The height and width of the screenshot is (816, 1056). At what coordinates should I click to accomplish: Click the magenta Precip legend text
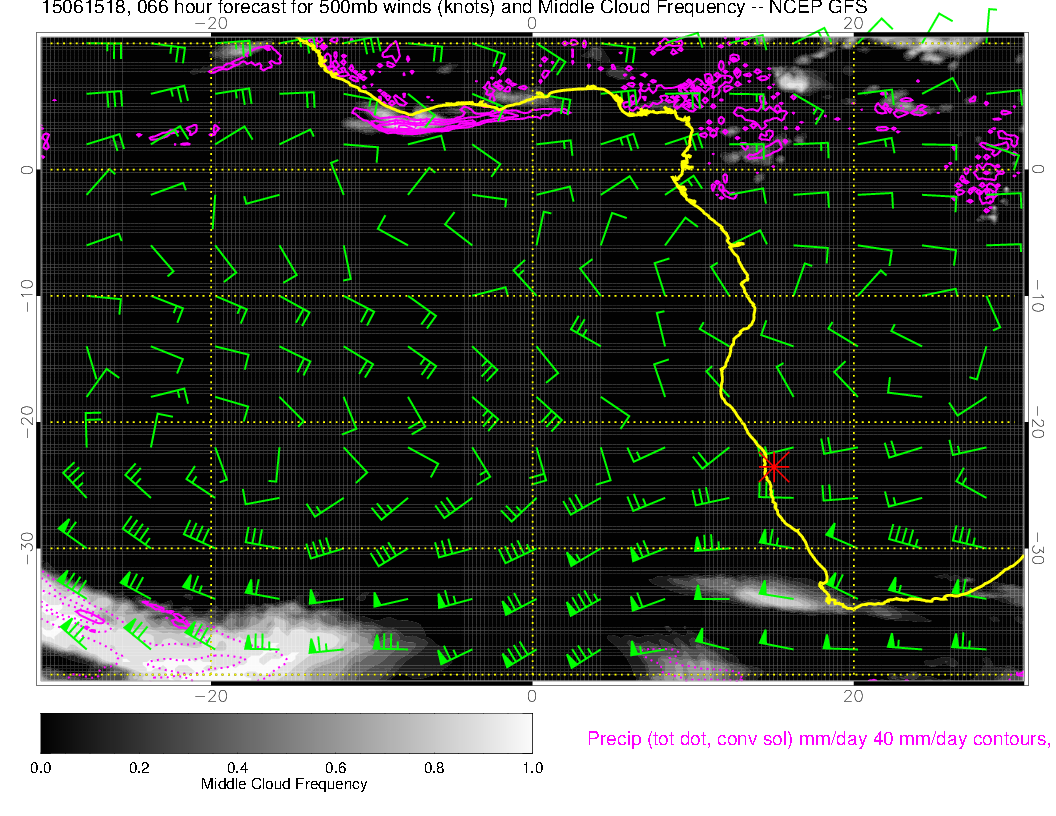click(x=817, y=739)
